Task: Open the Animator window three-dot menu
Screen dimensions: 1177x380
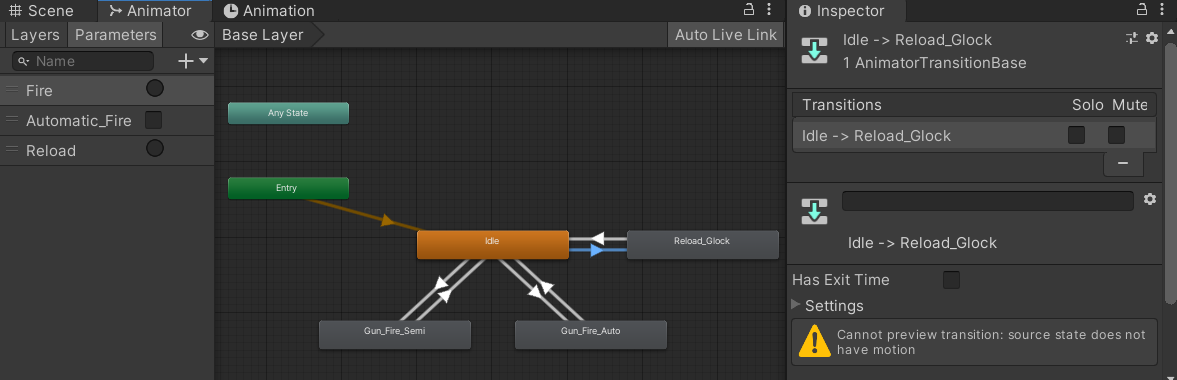Action: 769,10
